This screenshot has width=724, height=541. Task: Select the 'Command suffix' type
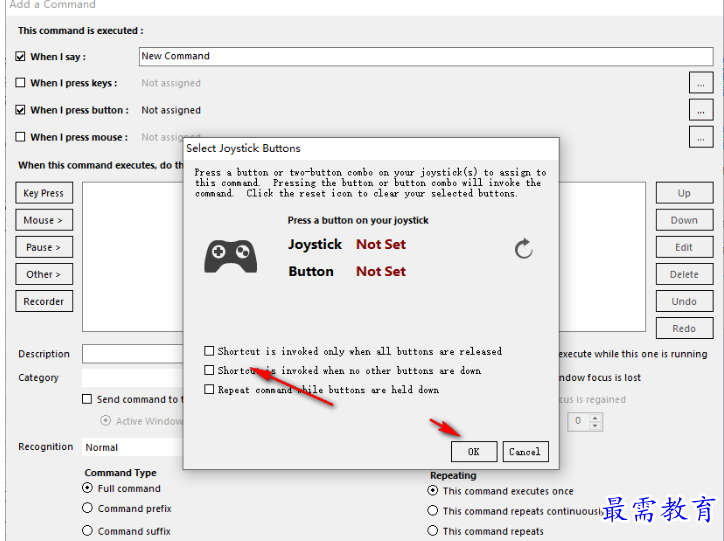[x=87, y=530]
